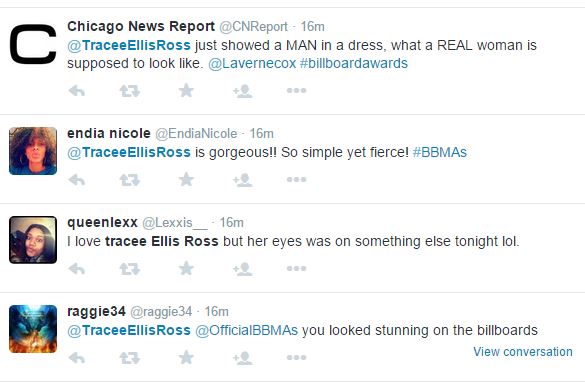Favorite the Chicago News Report tweet

pos(186,90)
